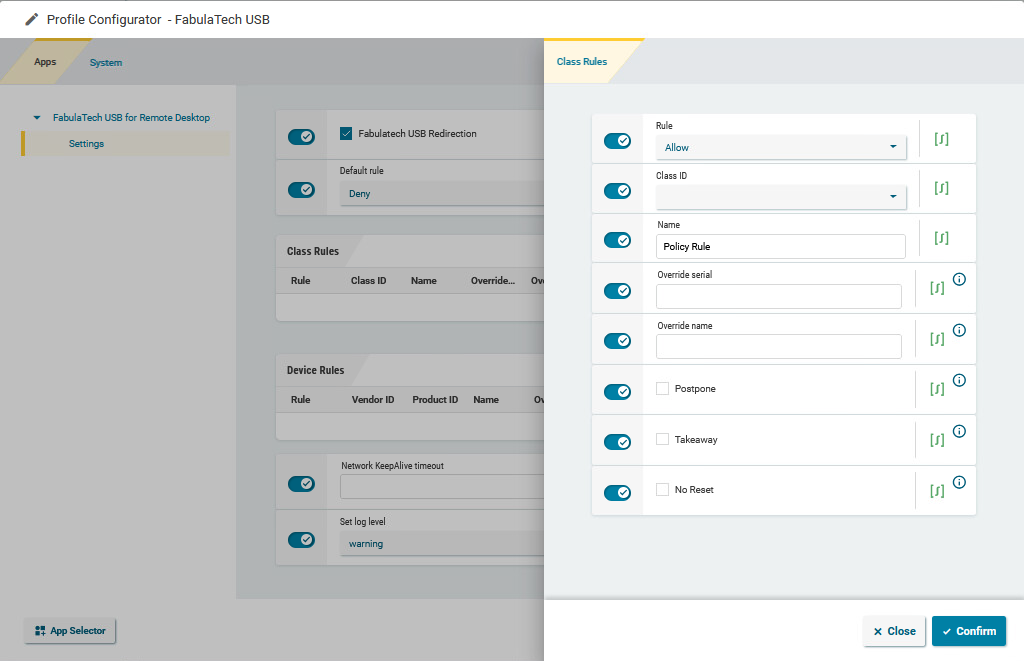Click inside the Name field containing Policy Rule
The width and height of the screenshot is (1024, 661).
778,246
